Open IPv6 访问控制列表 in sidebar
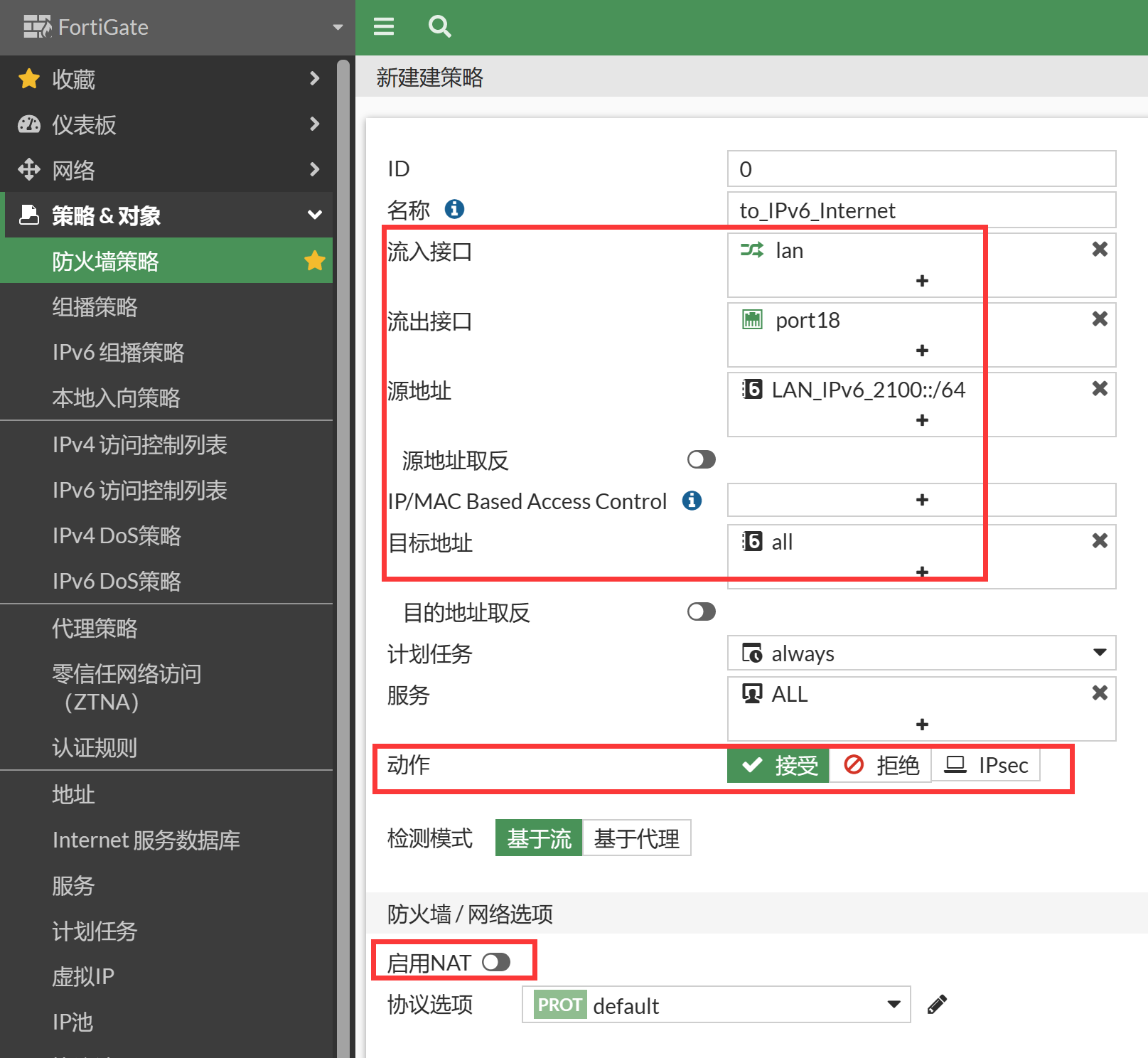This screenshot has height=1058, width=1148. click(139, 491)
